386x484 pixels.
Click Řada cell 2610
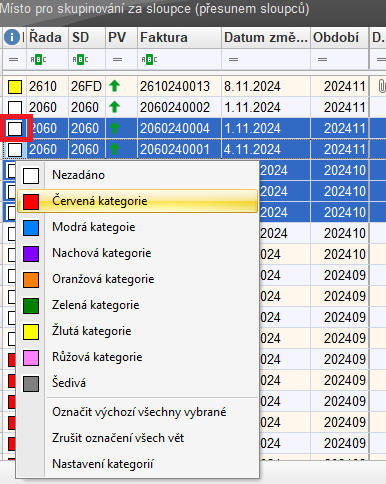tap(47, 86)
